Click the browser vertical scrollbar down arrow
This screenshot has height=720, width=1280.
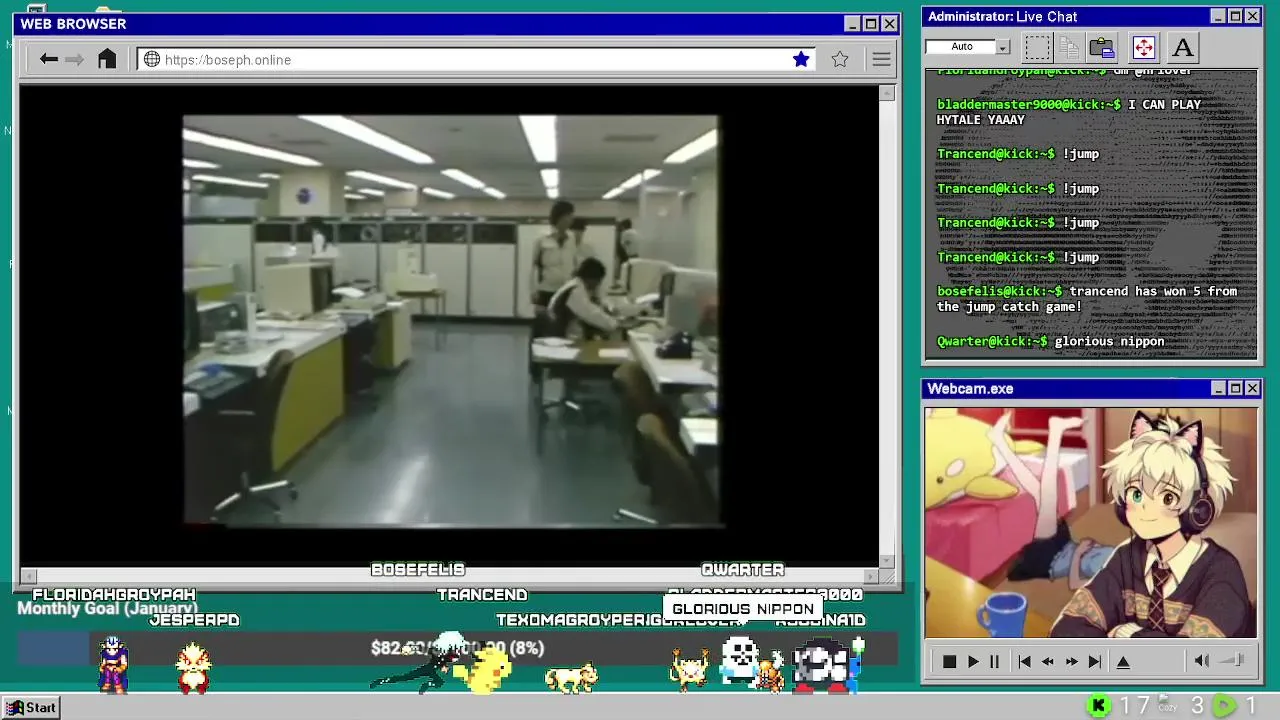[x=887, y=561]
